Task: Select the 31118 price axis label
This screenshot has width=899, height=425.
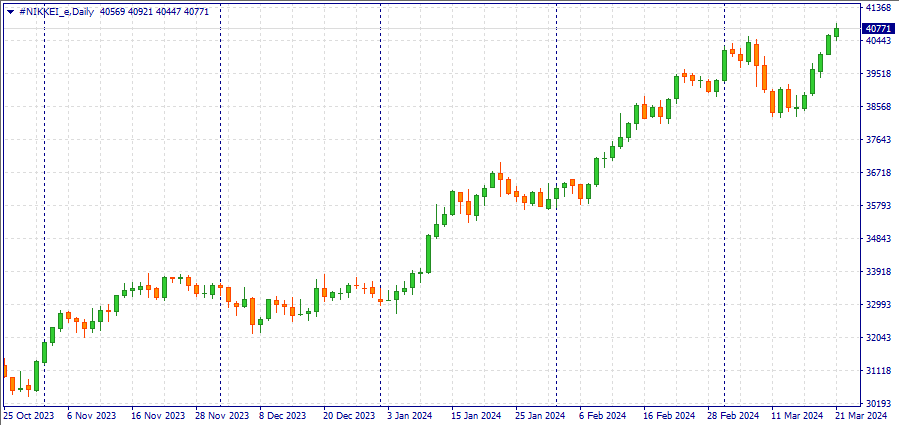Action: tap(878, 371)
